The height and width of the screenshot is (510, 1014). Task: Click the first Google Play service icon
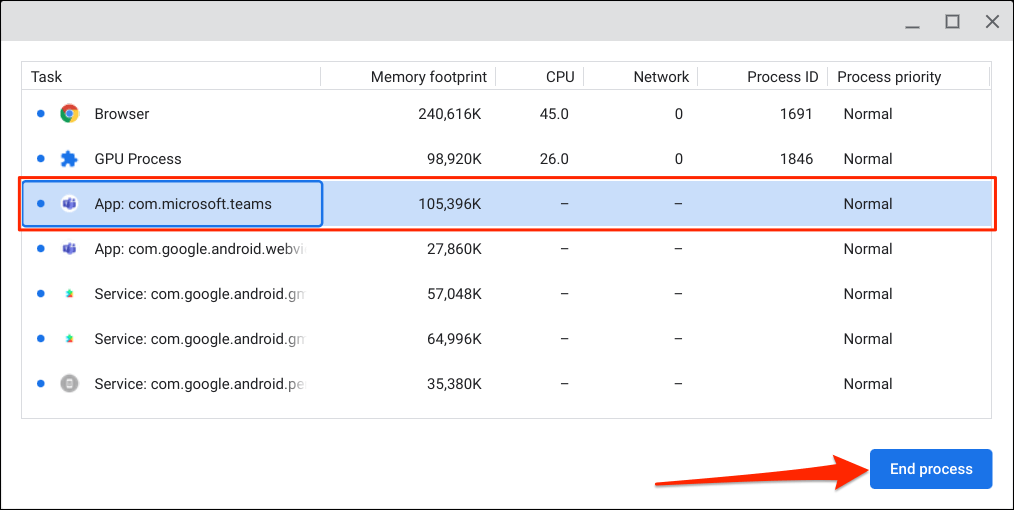[69, 294]
